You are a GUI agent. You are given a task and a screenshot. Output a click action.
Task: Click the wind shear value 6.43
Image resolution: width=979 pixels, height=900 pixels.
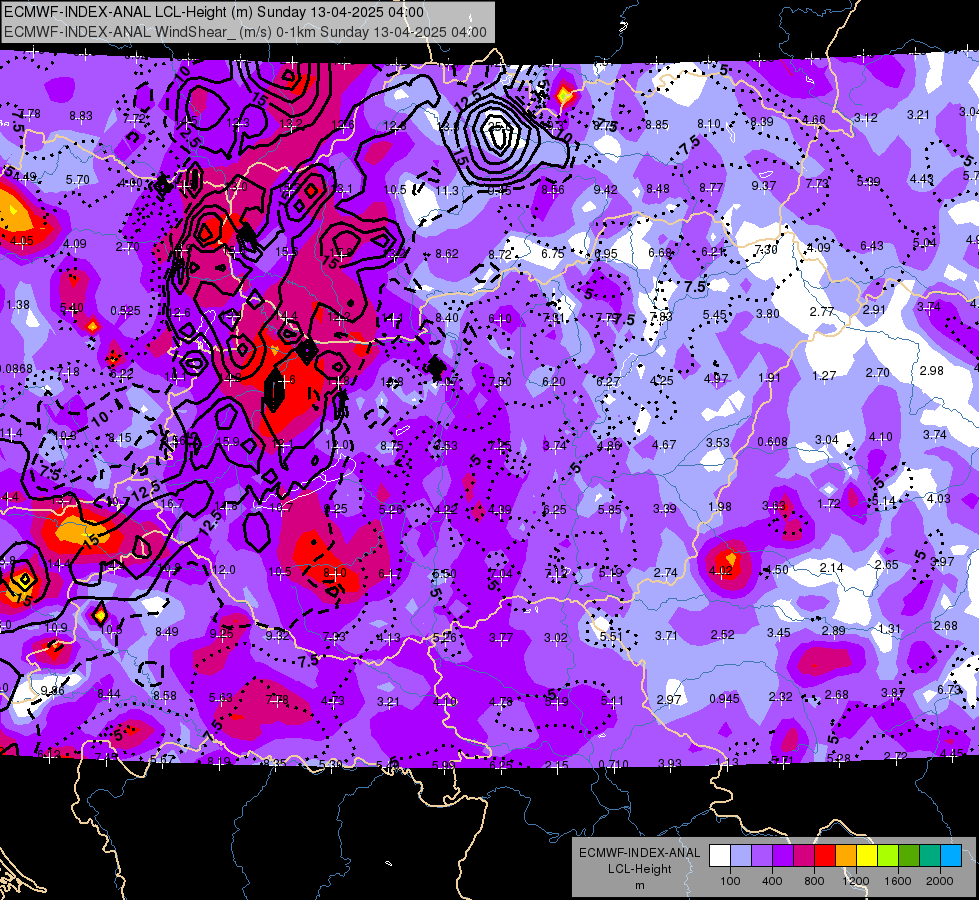click(872, 245)
